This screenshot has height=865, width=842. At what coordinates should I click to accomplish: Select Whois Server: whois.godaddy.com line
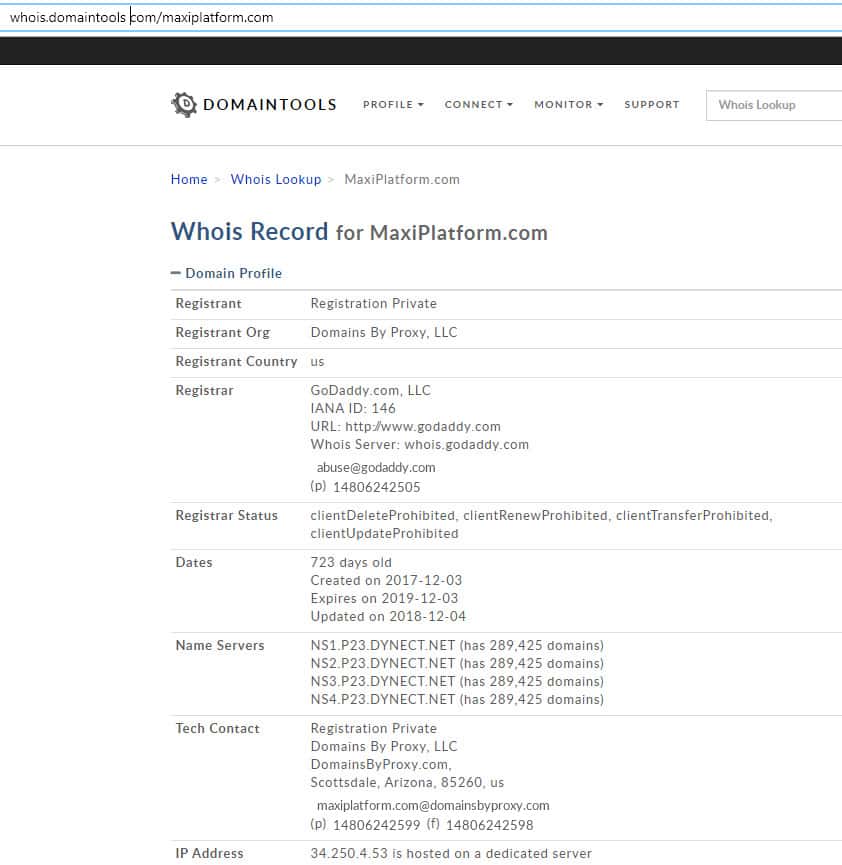click(419, 445)
